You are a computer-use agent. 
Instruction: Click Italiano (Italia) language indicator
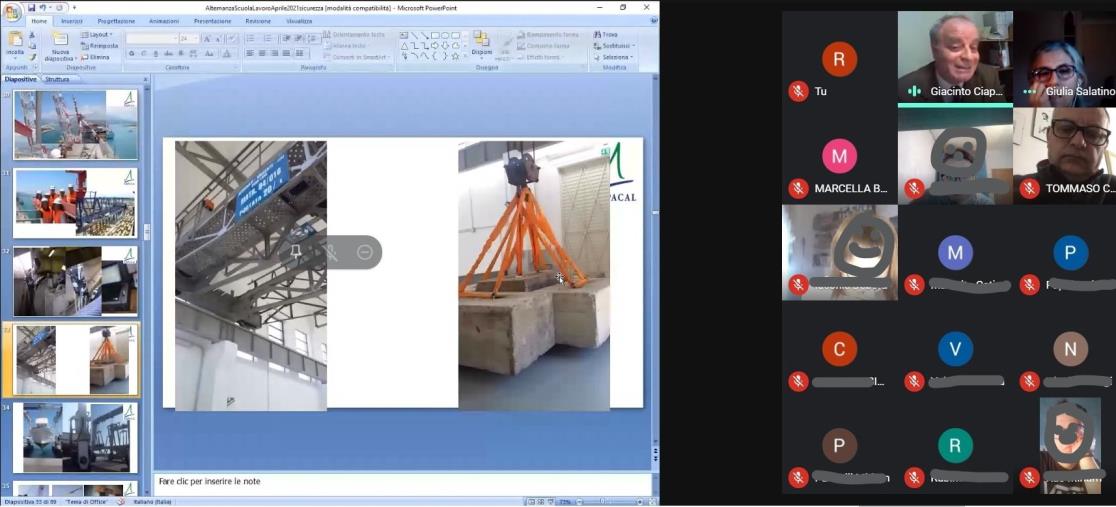(154, 501)
